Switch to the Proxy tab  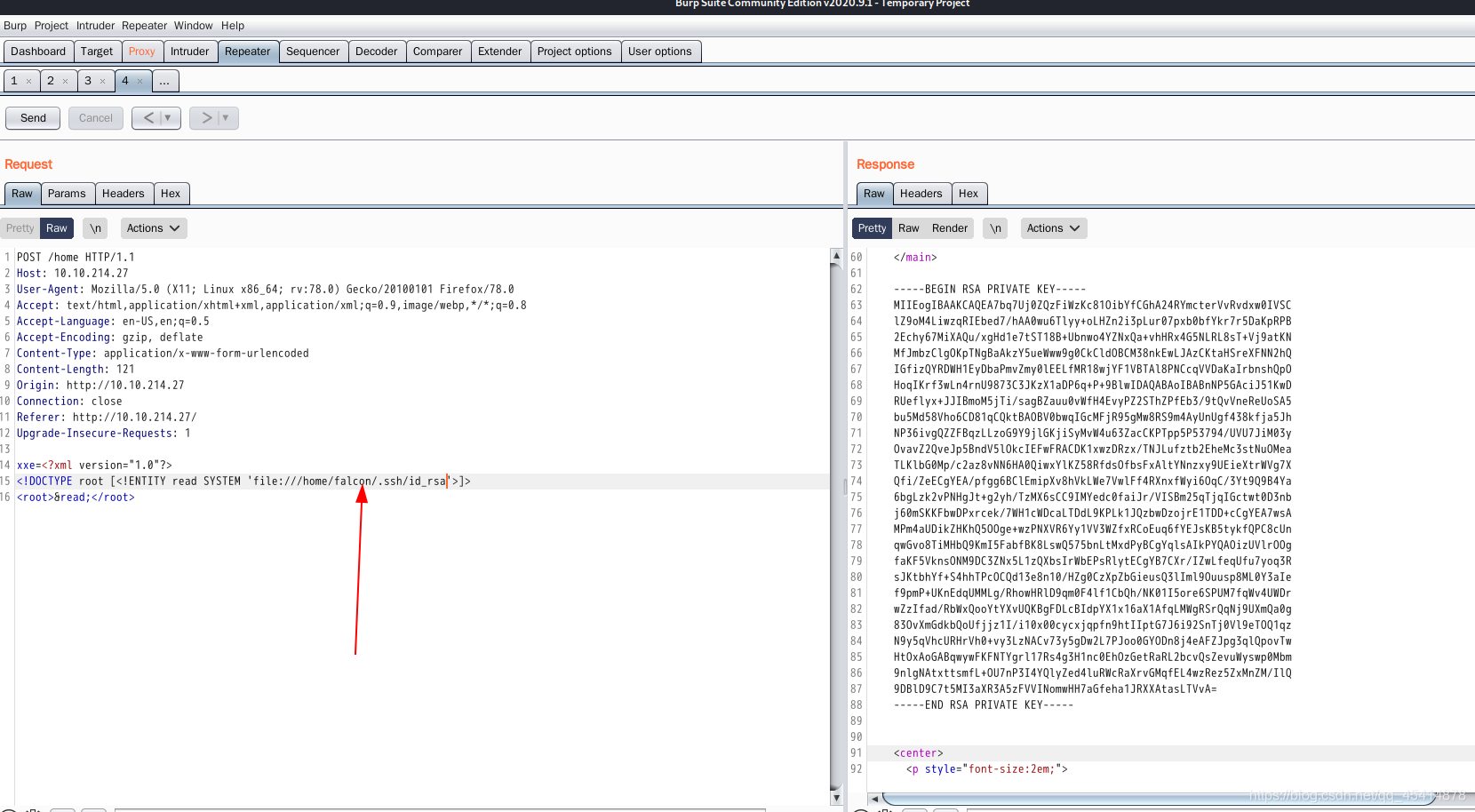(142, 52)
